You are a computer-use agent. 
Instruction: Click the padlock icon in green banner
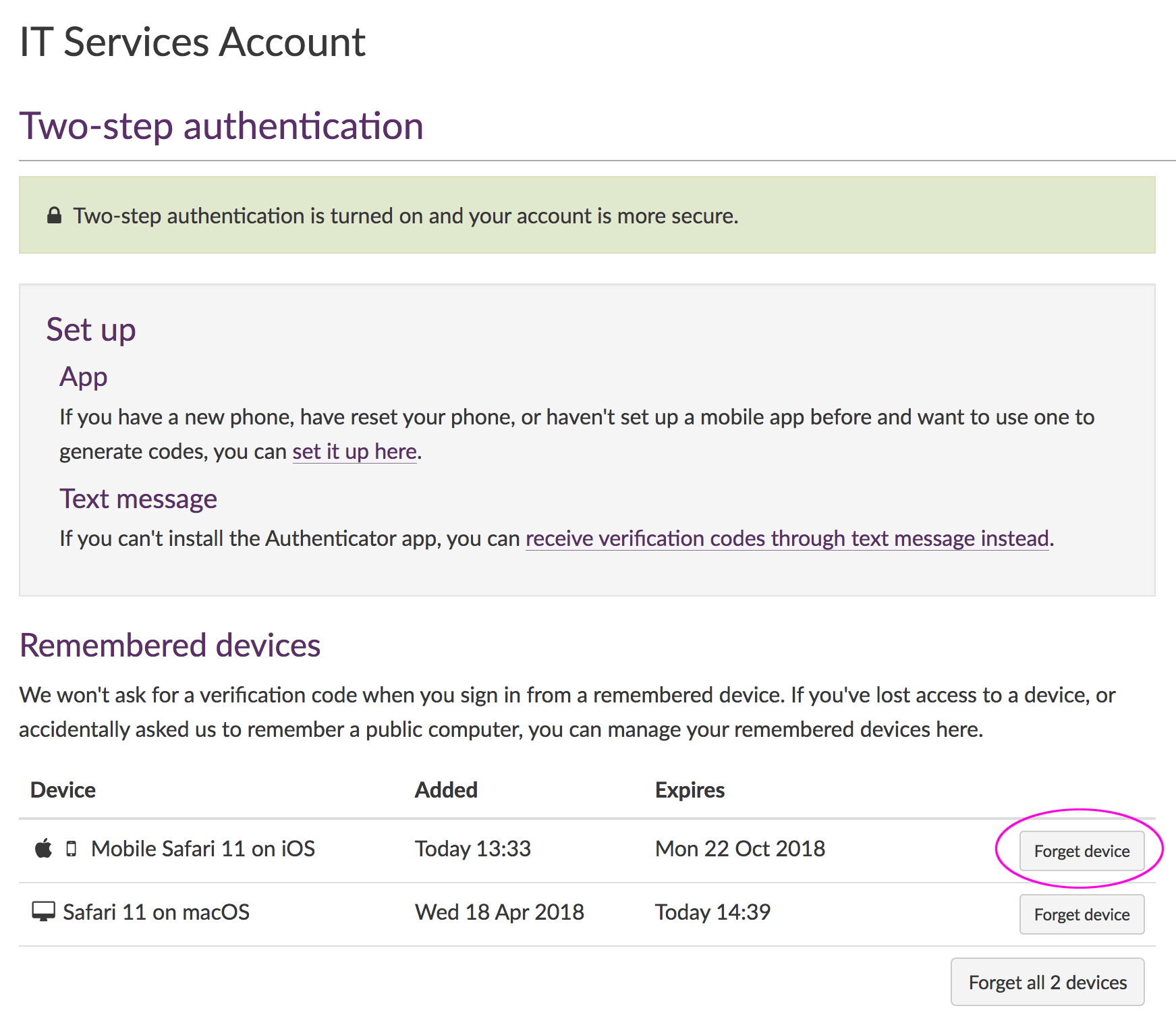54,216
